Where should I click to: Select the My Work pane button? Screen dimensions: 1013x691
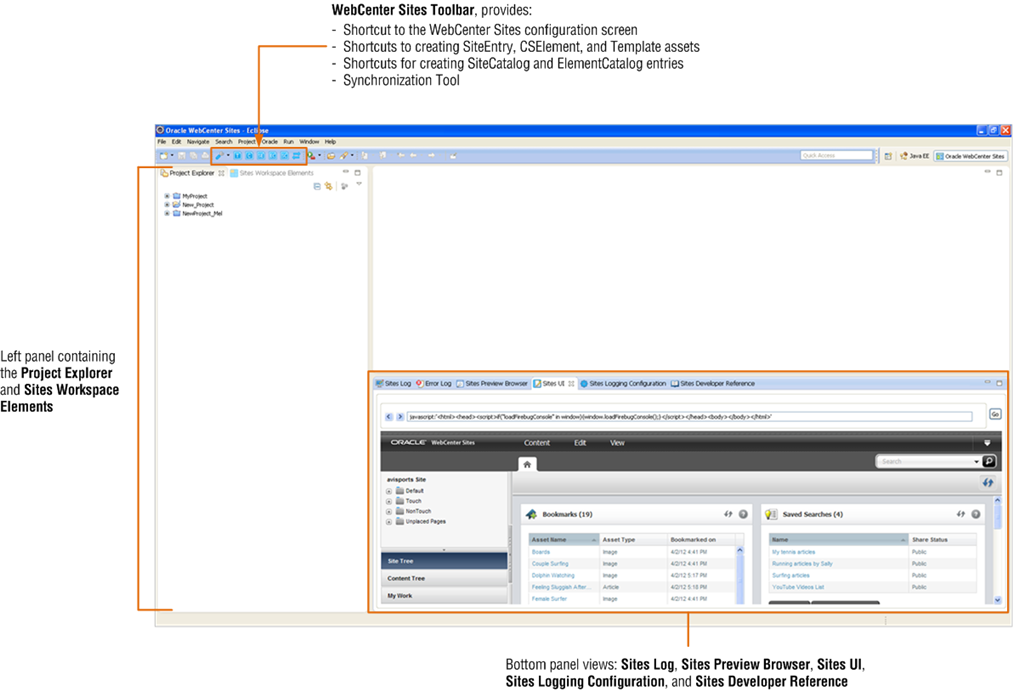click(x=444, y=595)
